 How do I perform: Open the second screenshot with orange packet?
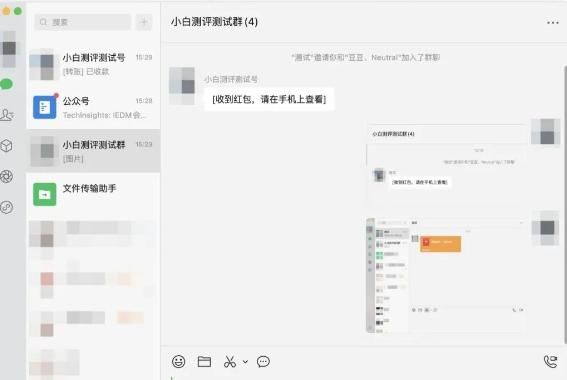point(446,276)
